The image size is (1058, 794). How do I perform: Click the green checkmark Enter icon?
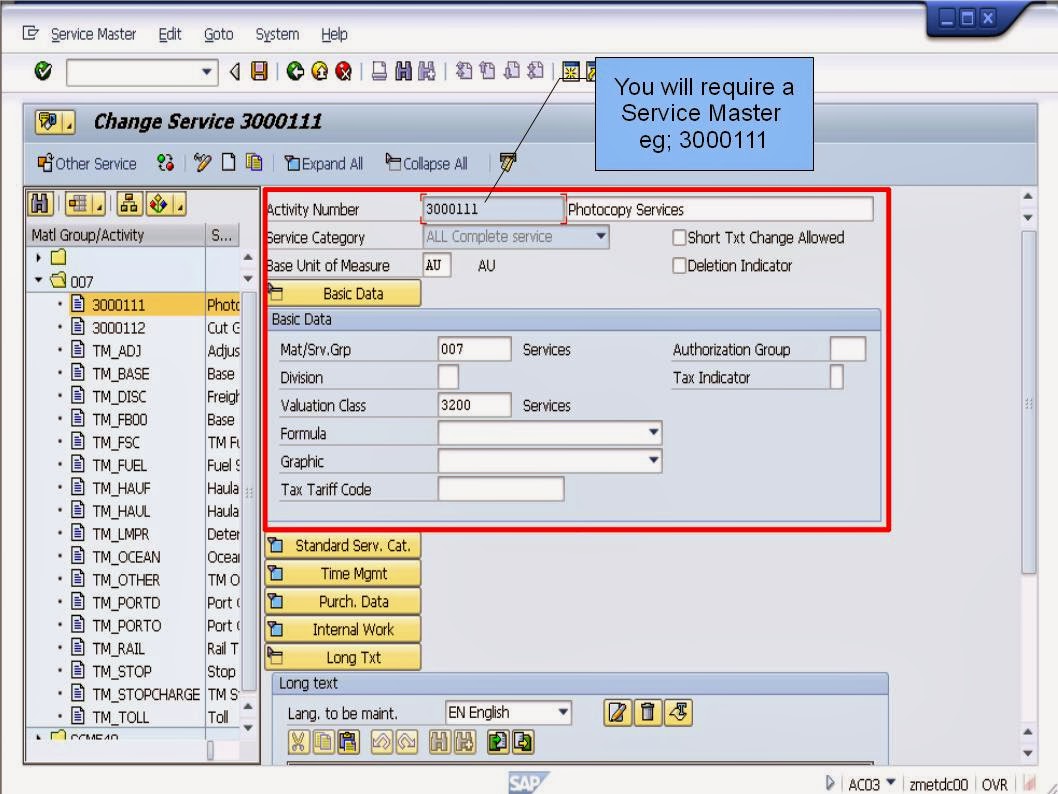pos(43,71)
